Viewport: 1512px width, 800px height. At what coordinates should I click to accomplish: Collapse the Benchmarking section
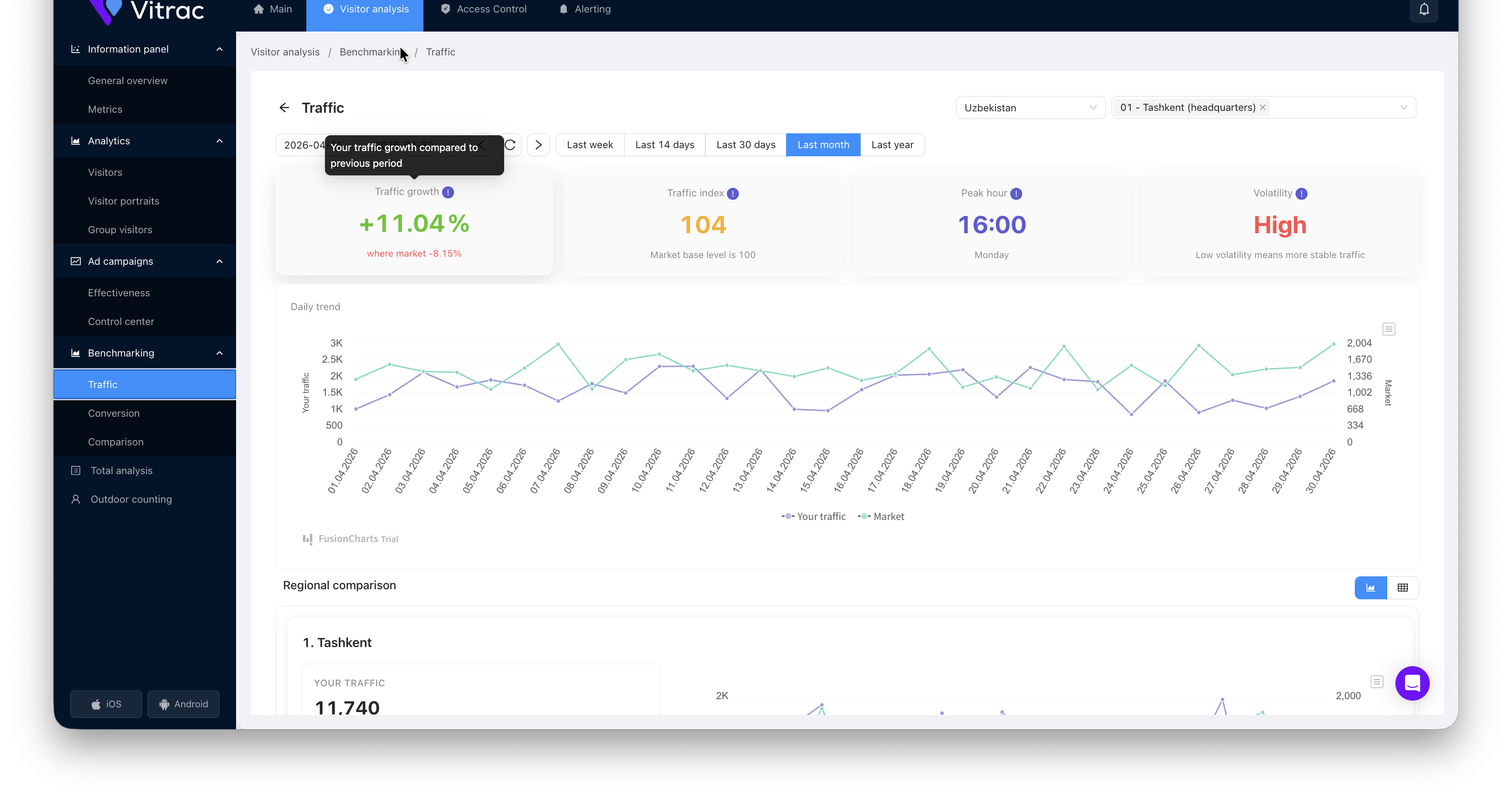145,353
